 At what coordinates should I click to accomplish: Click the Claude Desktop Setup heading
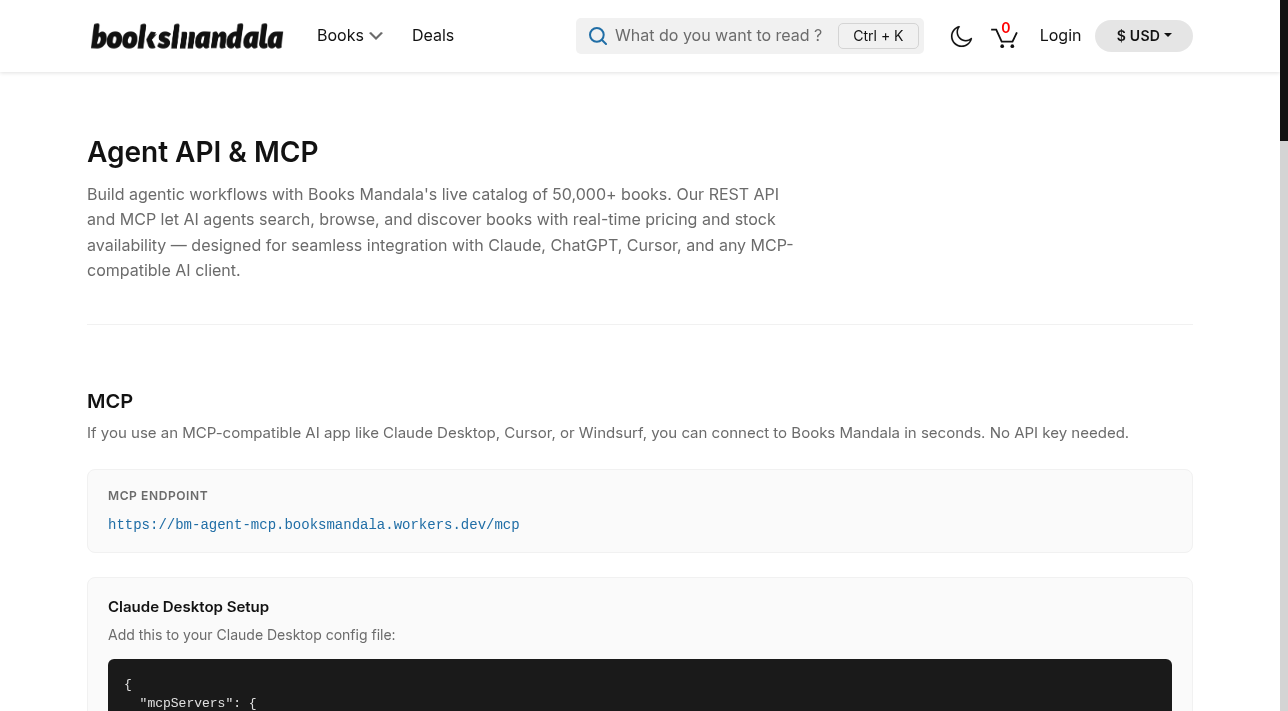(x=188, y=607)
